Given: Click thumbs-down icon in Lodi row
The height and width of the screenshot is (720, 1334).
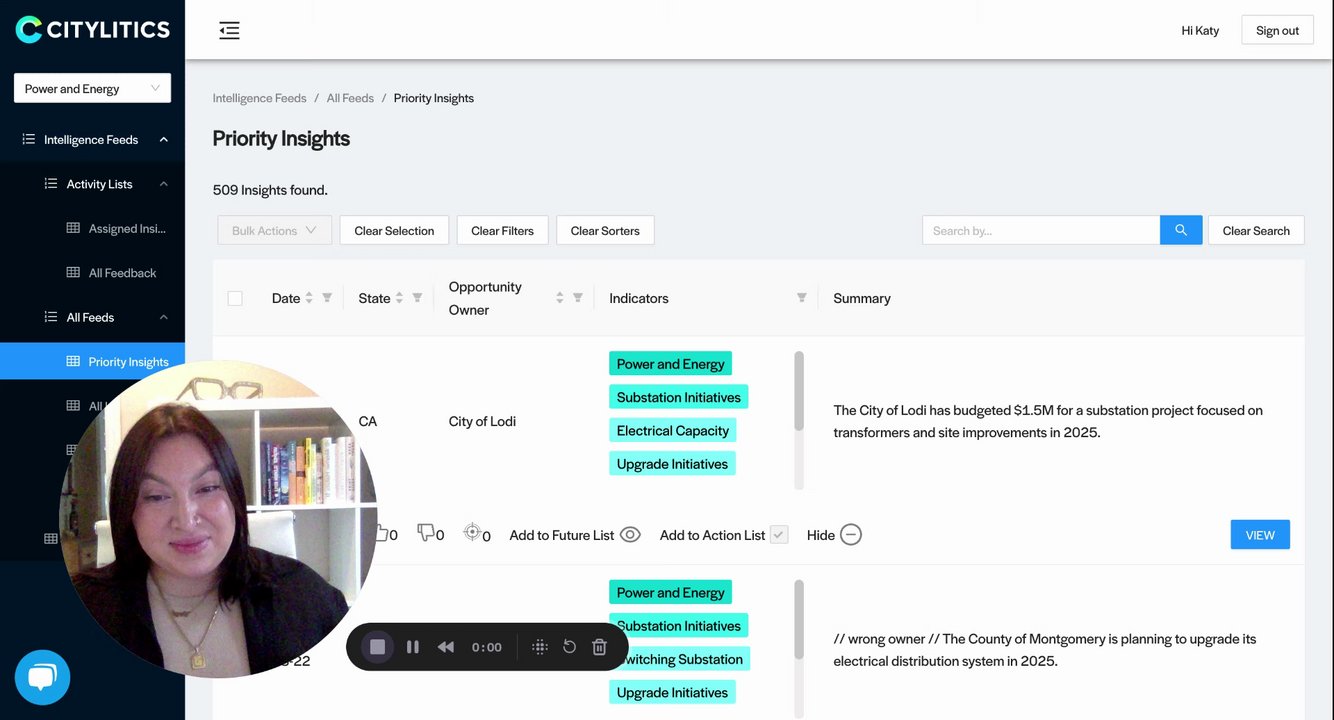Looking at the screenshot, I should click(426, 533).
